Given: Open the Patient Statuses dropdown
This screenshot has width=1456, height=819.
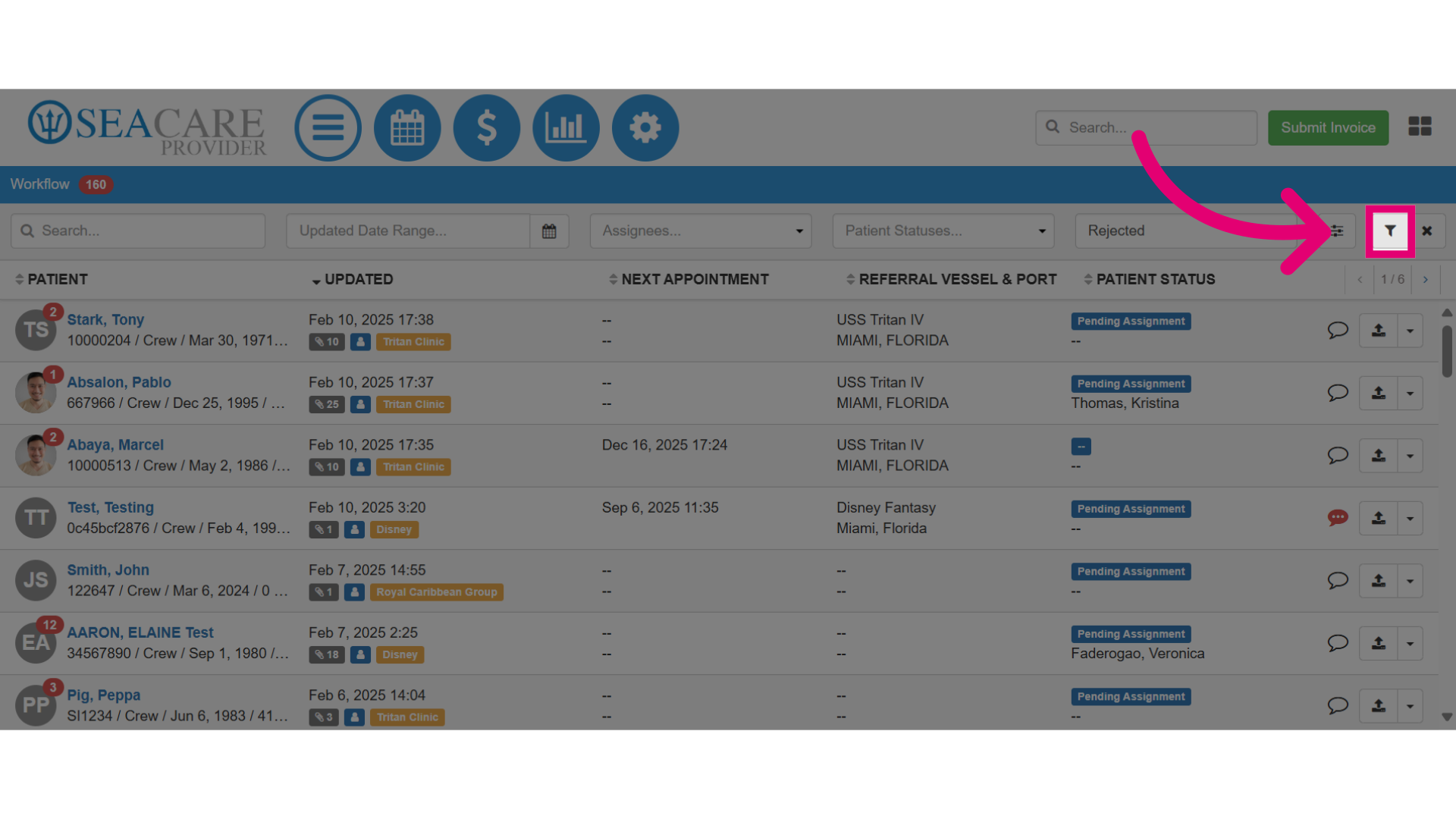Looking at the screenshot, I should click(x=943, y=231).
